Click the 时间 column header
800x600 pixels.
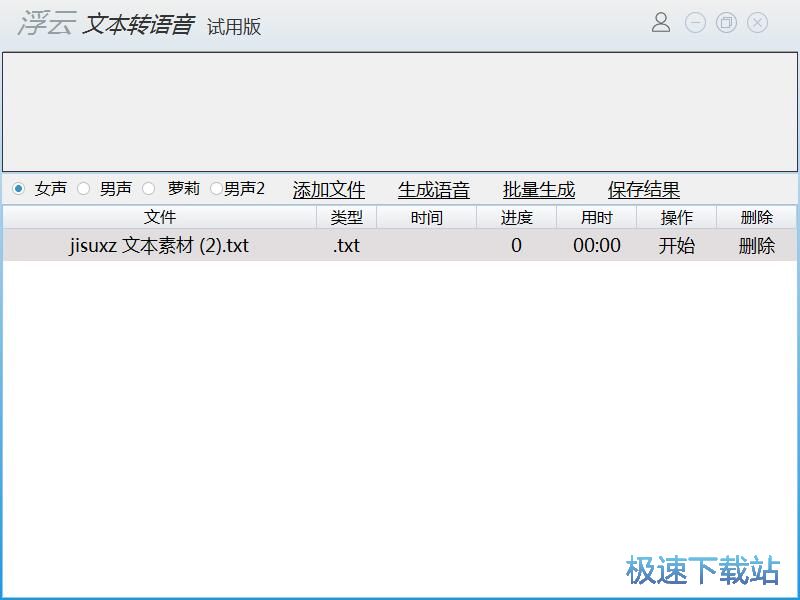pyautogui.click(x=427, y=217)
